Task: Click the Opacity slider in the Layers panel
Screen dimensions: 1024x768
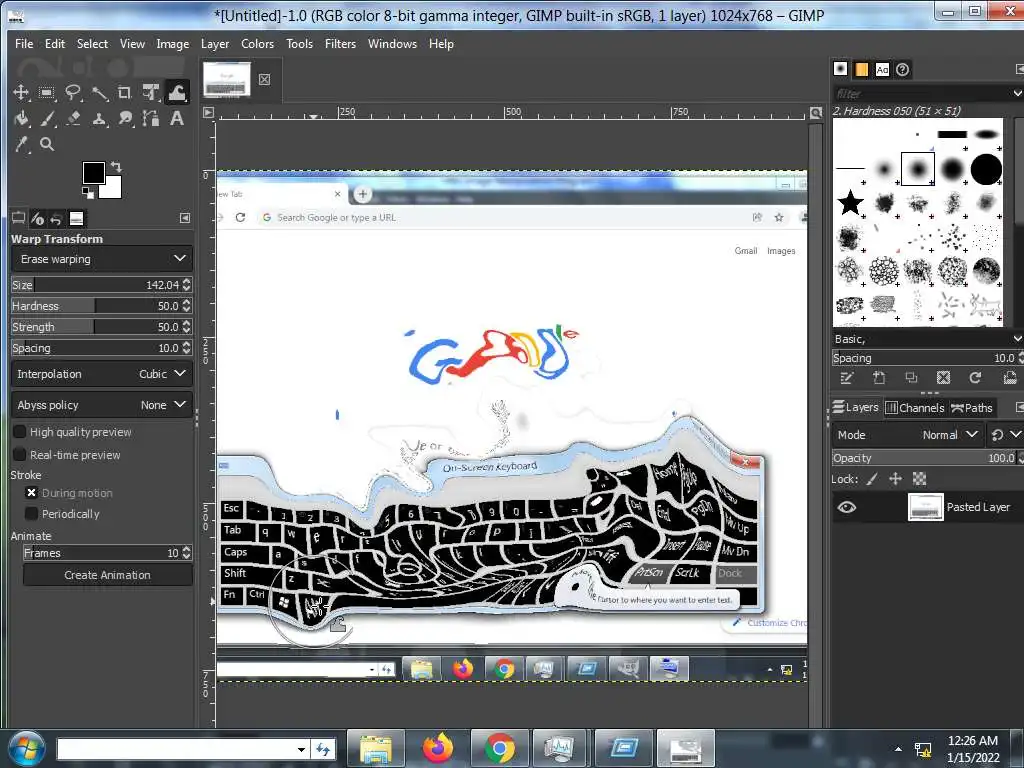Action: 924,458
